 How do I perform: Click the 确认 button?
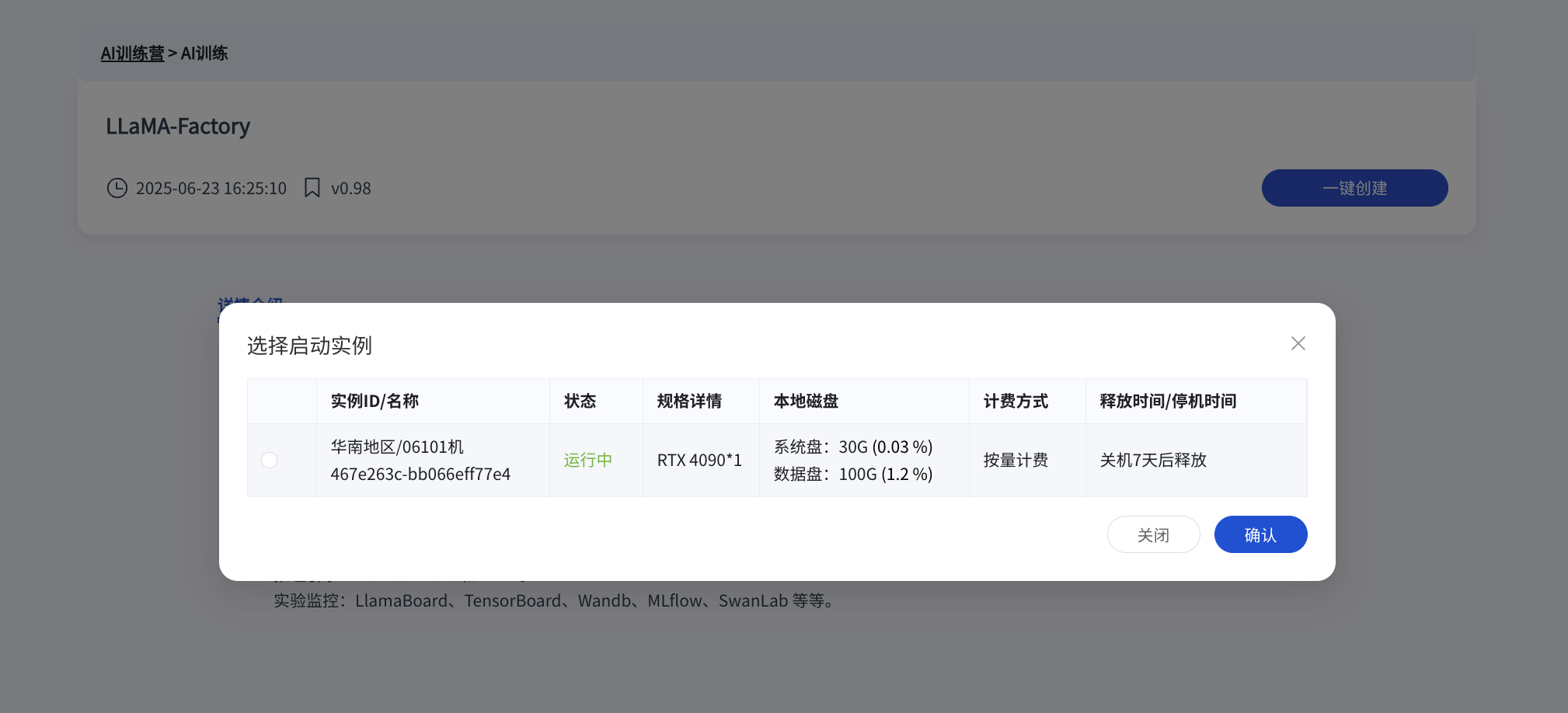point(1260,534)
